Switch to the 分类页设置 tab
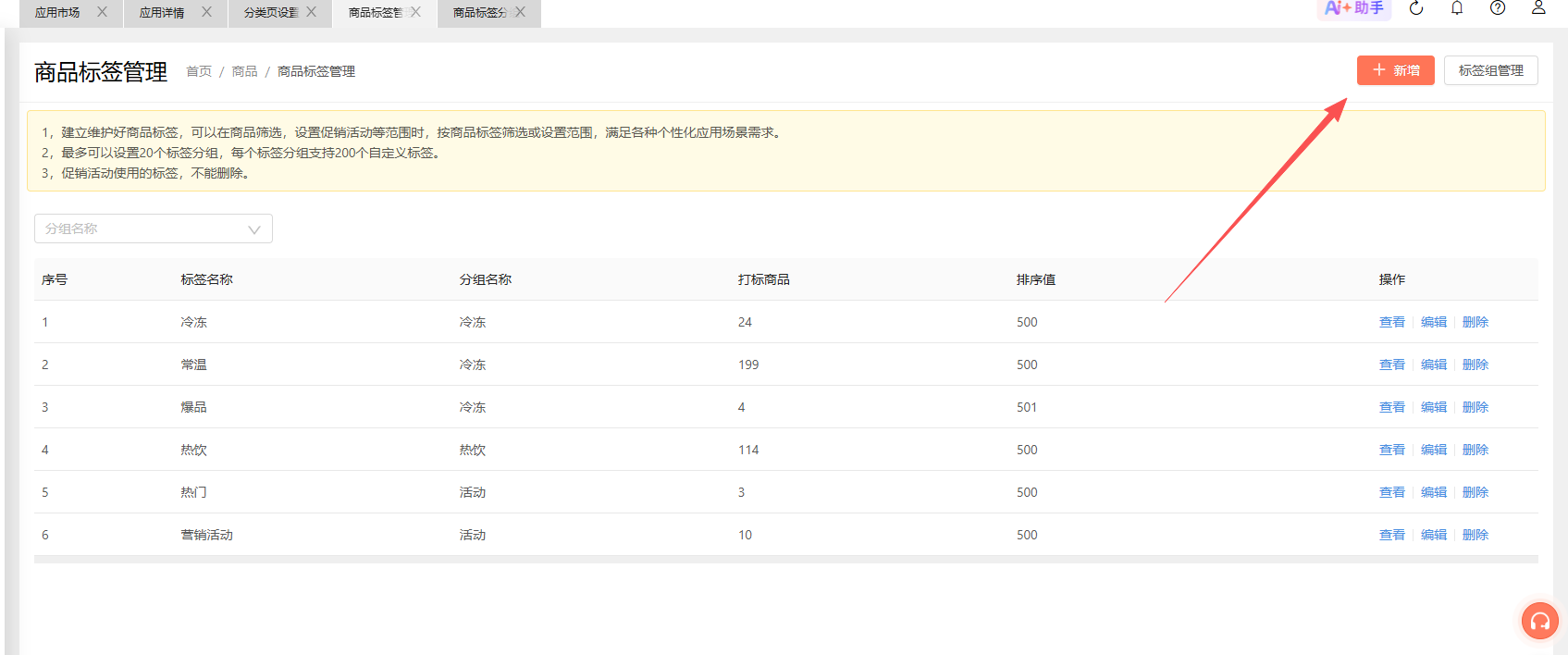 tap(271, 13)
